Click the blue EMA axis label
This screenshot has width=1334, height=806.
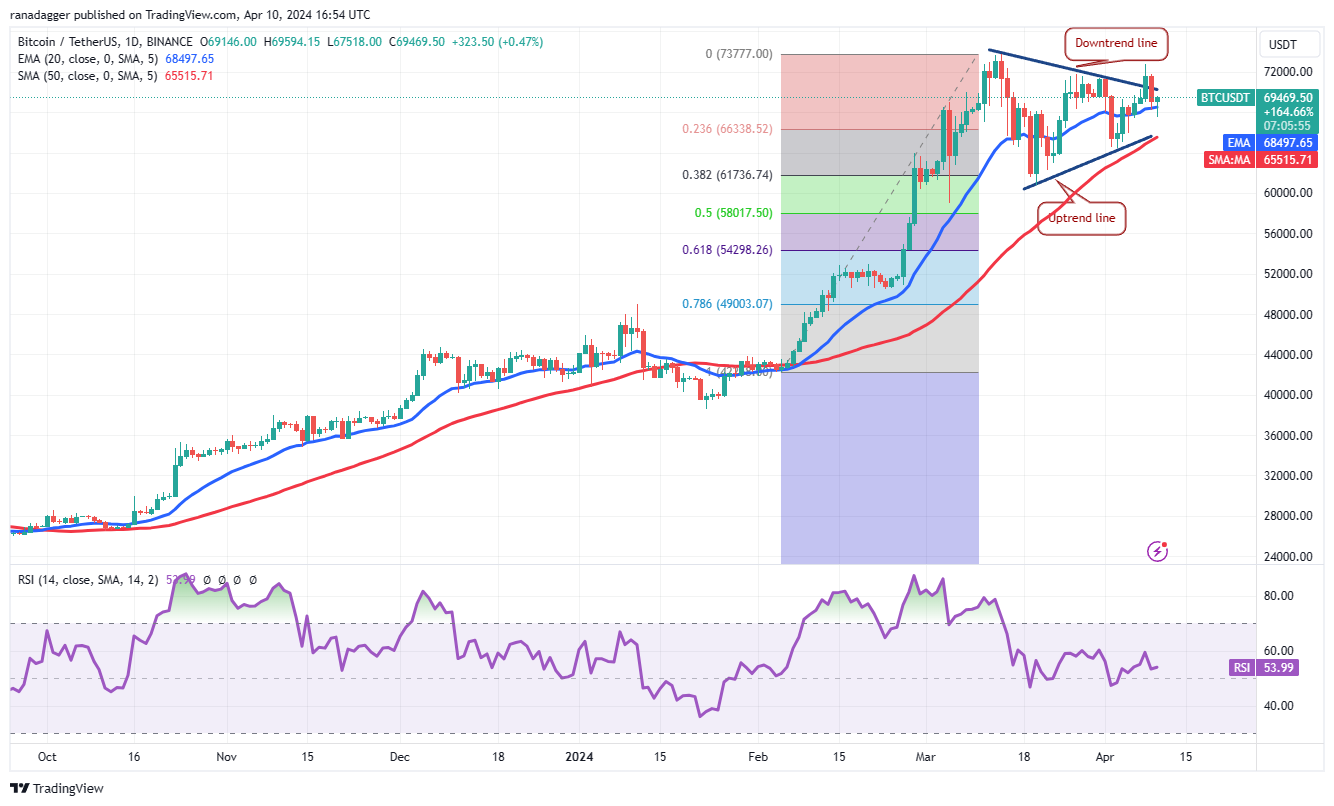(1239, 143)
